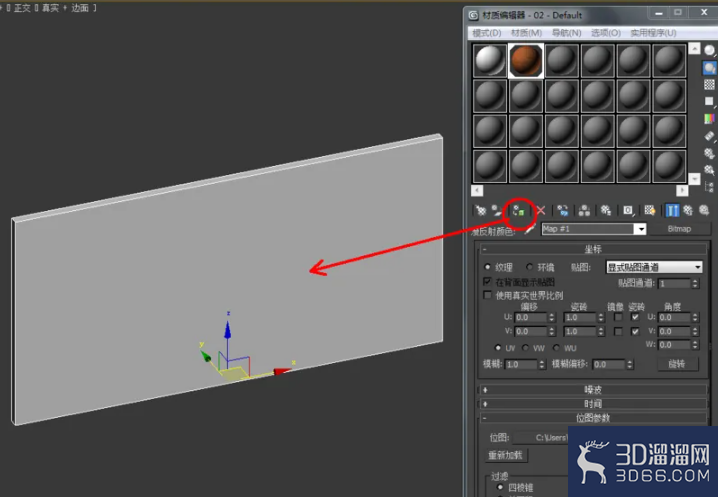This screenshot has height=497, width=718.
Task: Open the 真实 viewport shading label menu
Action: (x=50, y=8)
